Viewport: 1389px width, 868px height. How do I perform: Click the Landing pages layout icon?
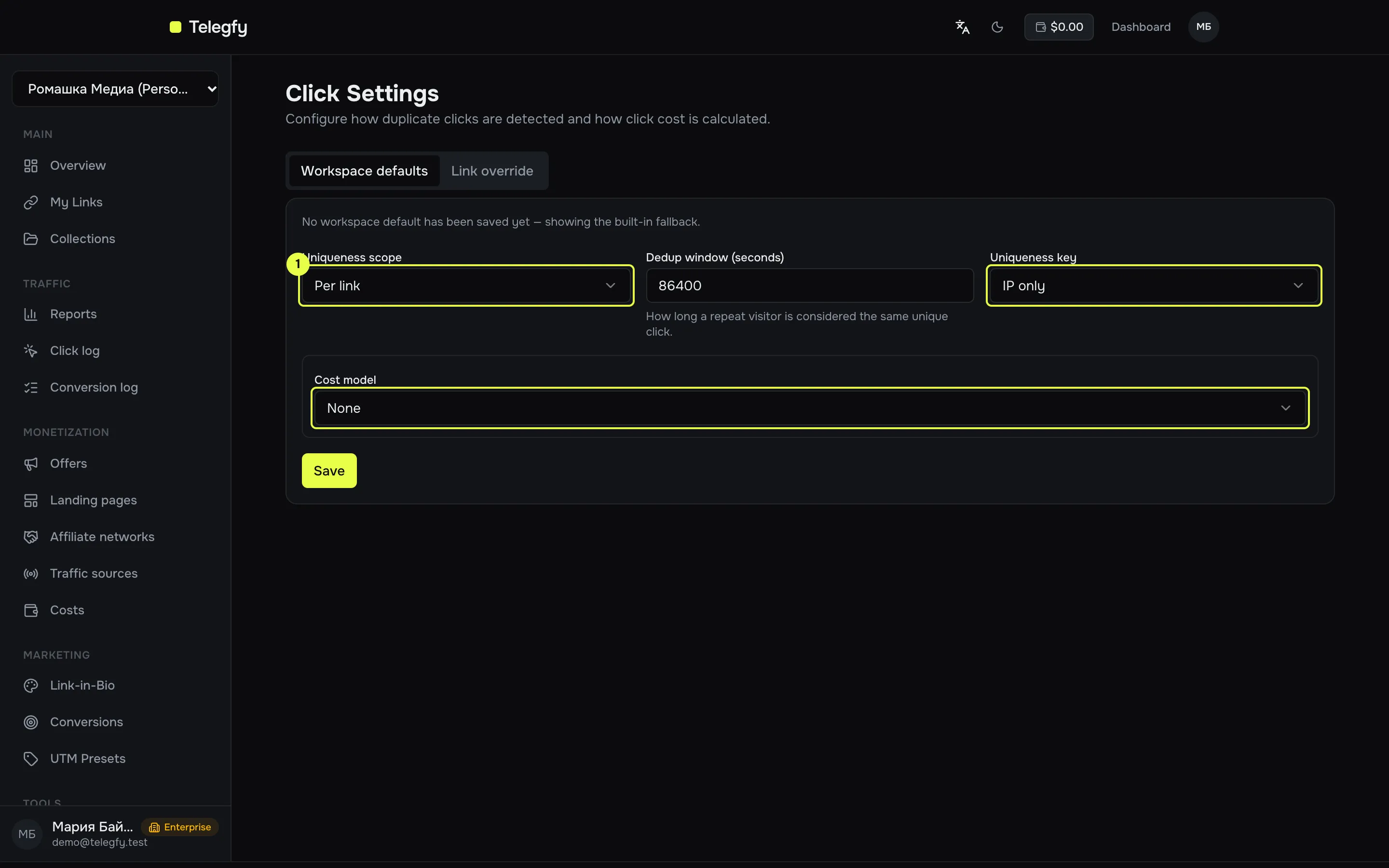click(x=31, y=501)
